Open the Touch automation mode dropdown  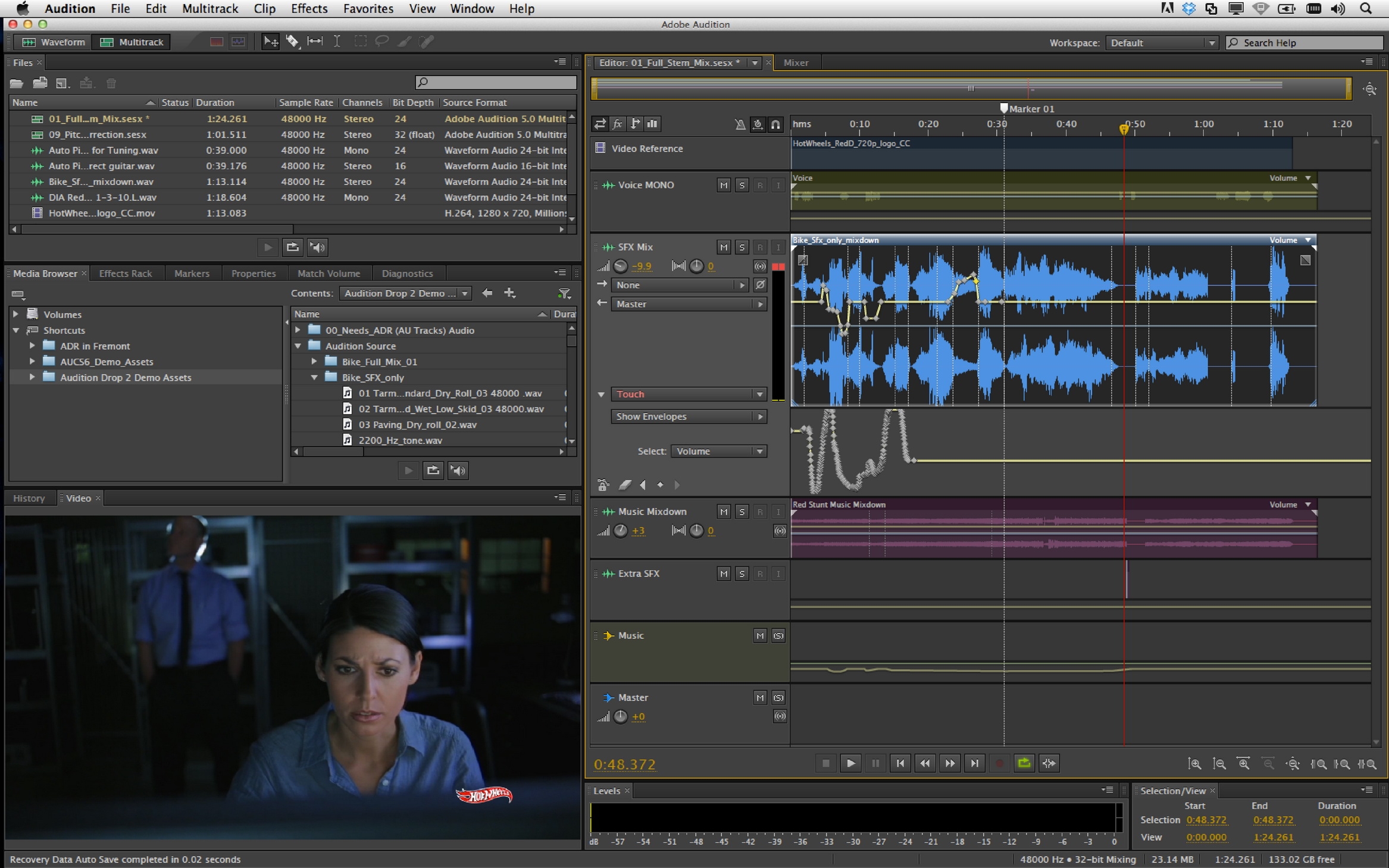point(689,394)
